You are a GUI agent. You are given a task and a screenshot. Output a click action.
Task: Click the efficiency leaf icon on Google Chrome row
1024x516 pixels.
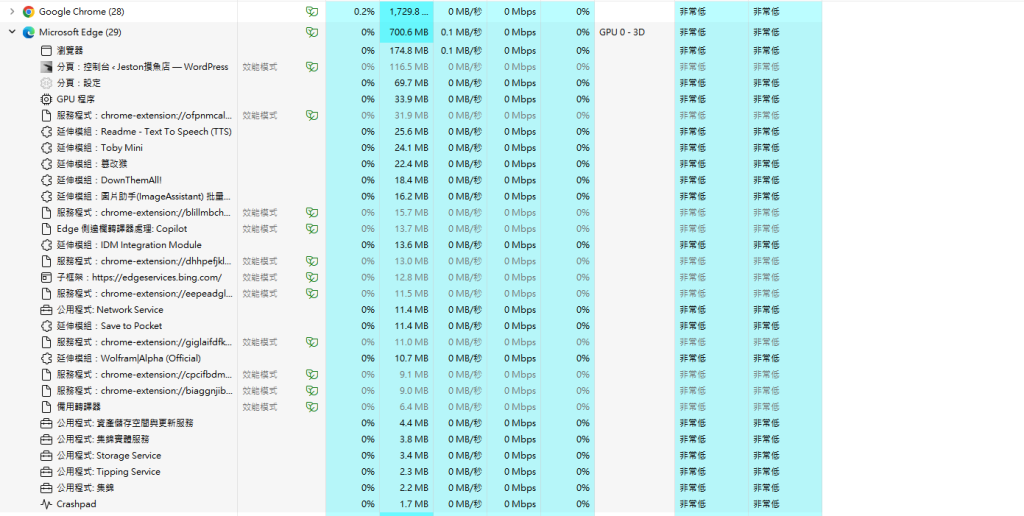312,12
